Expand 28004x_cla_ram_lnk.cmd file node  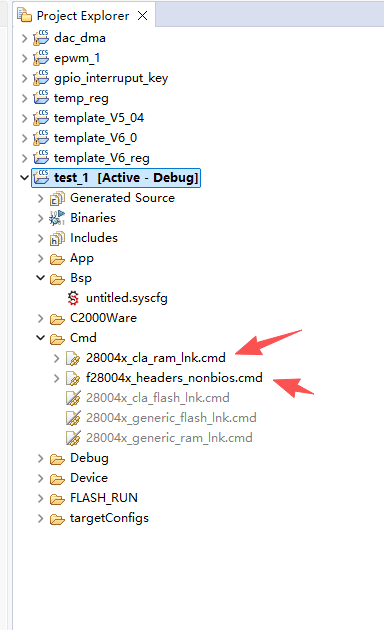point(56,358)
